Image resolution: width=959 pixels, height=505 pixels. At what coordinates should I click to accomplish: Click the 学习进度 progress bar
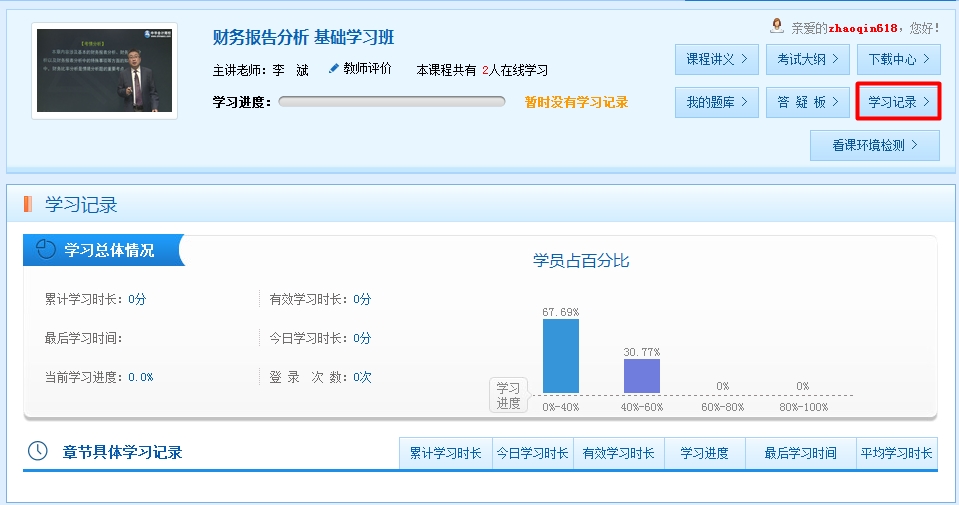click(391, 101)
